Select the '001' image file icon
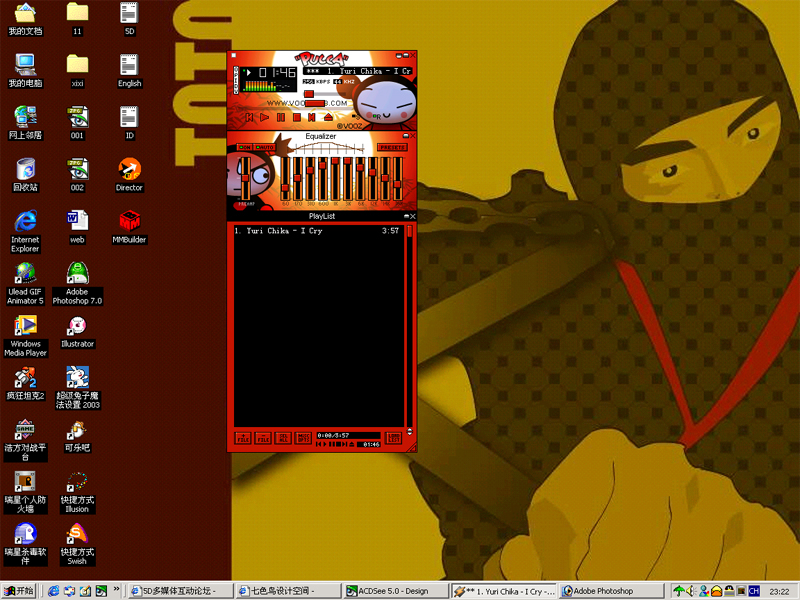 click(x=77, y=123)
